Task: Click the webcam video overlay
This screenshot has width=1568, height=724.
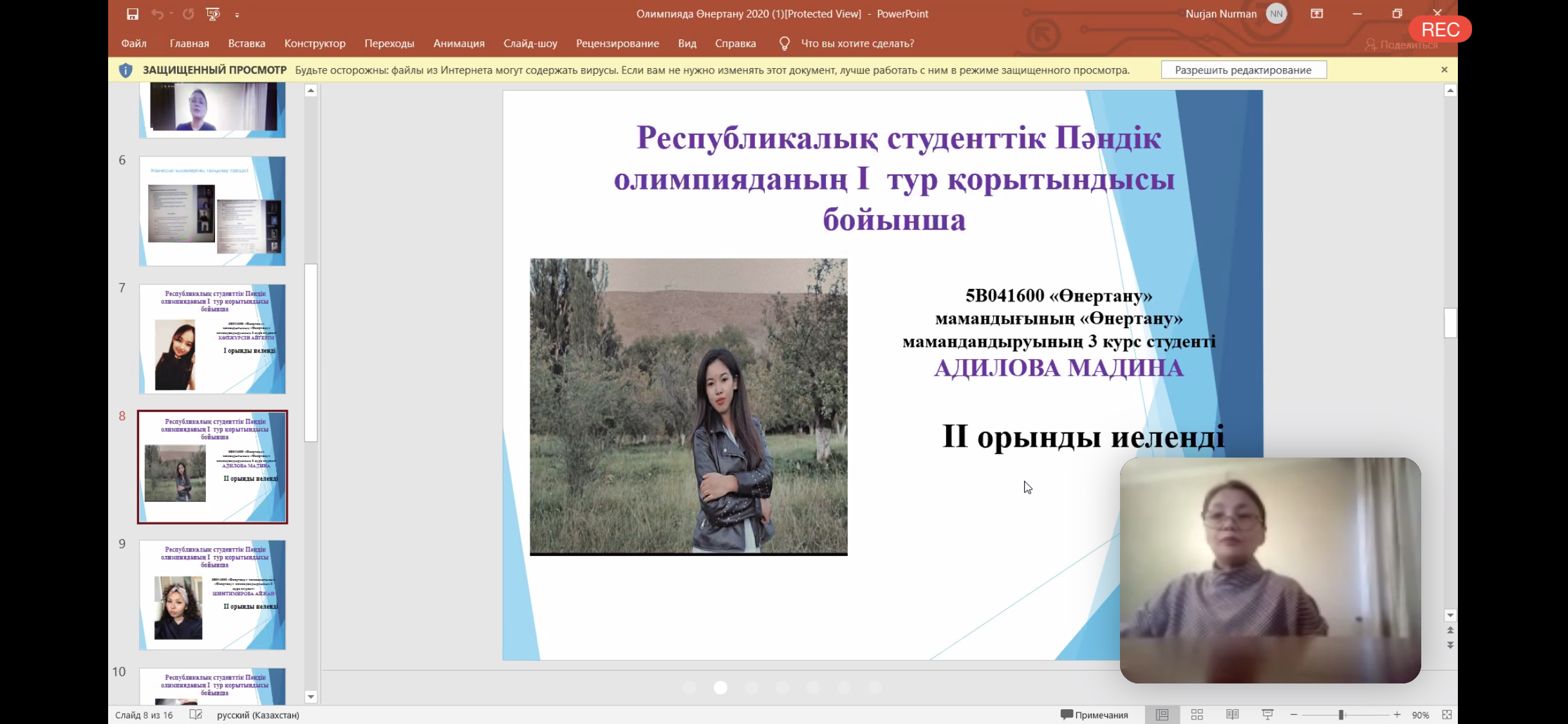Action: pyautogui.click(x=1270, y=570)
